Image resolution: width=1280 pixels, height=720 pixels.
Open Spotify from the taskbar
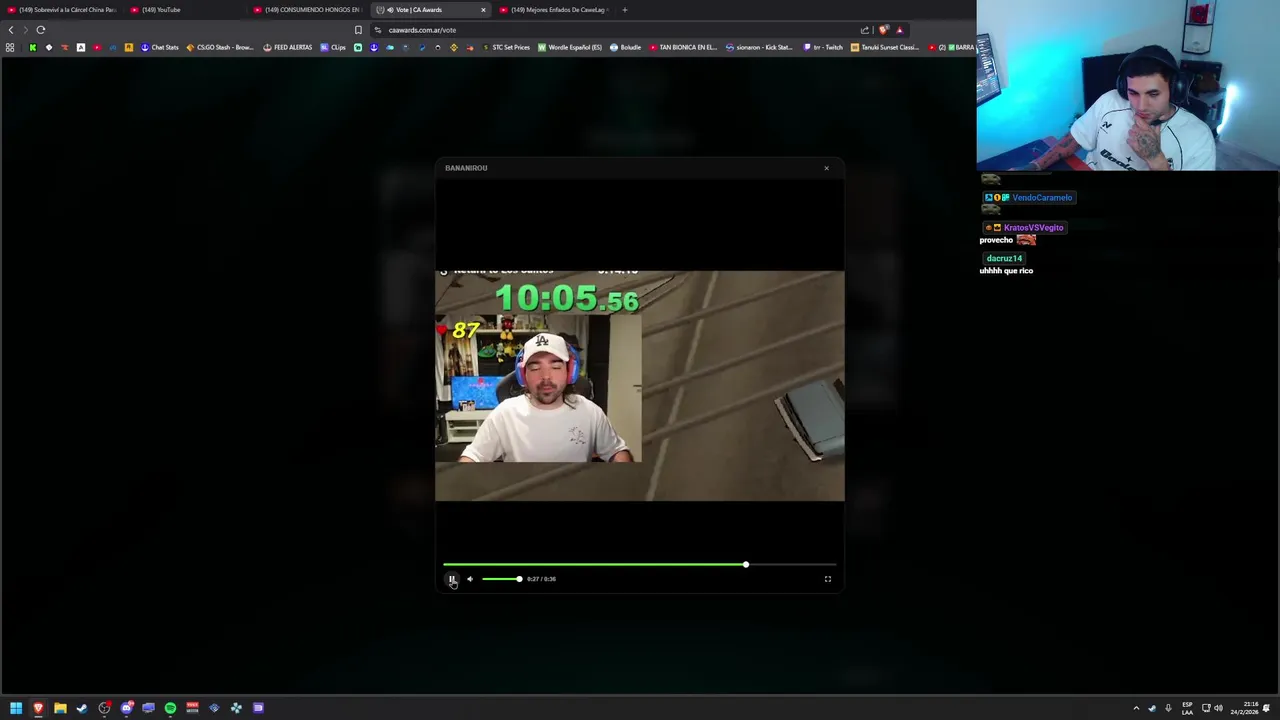tap(170, 708)
